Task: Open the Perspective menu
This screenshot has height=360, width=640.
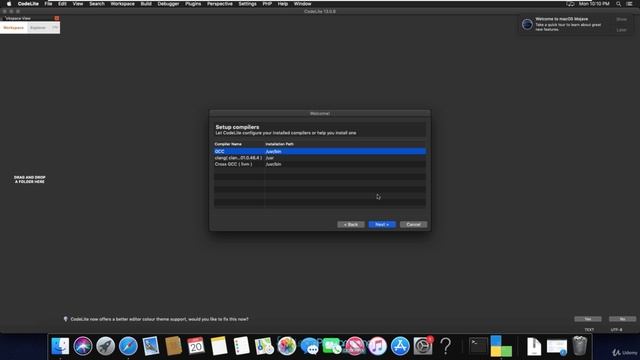Action: click(x=220, y=4)
